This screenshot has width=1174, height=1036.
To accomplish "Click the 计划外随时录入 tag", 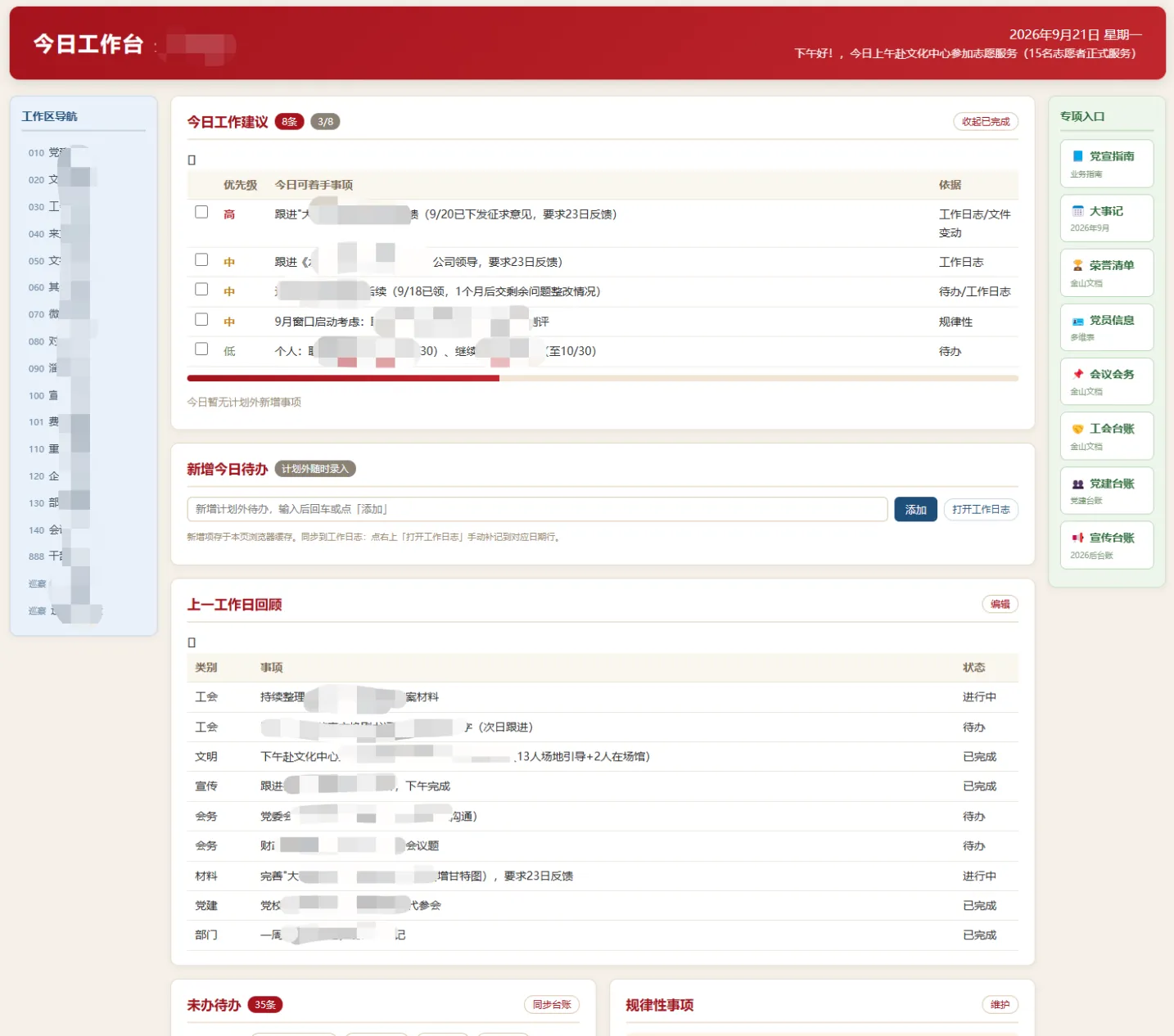I will 315,469.
